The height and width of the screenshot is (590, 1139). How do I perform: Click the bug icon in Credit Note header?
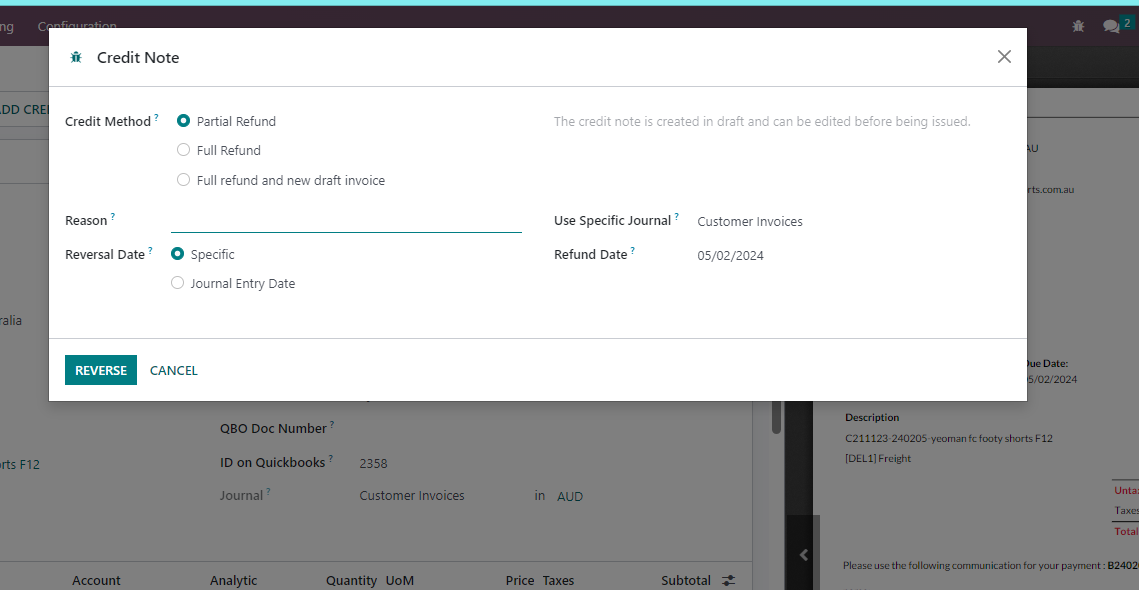pos(76,57)
